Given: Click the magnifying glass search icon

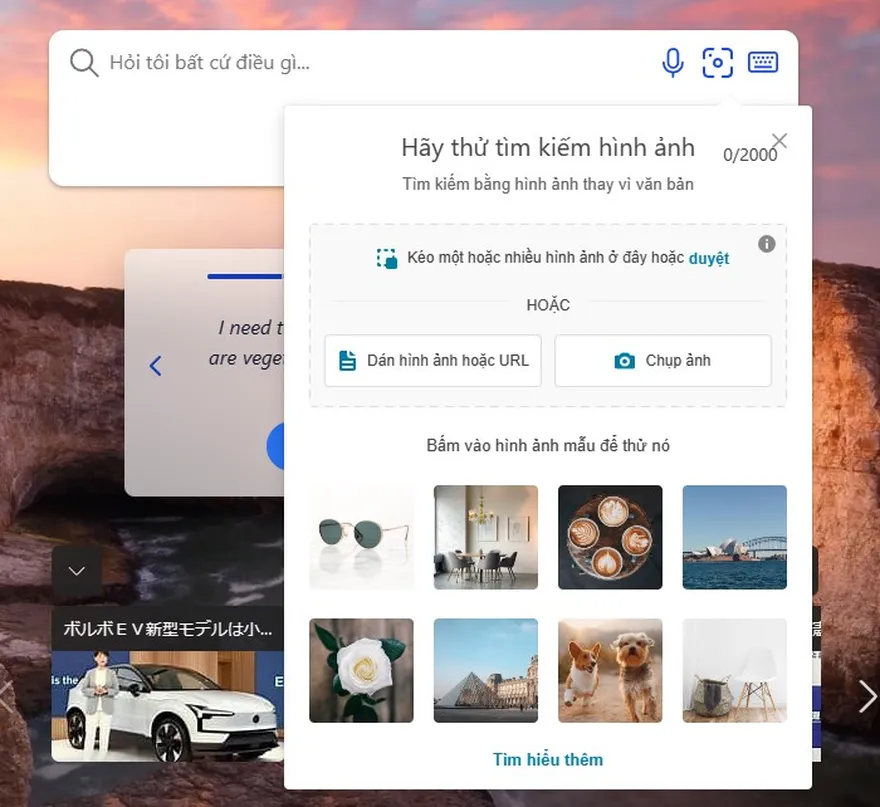Looking at the screenshot, I should pos(83,62).
